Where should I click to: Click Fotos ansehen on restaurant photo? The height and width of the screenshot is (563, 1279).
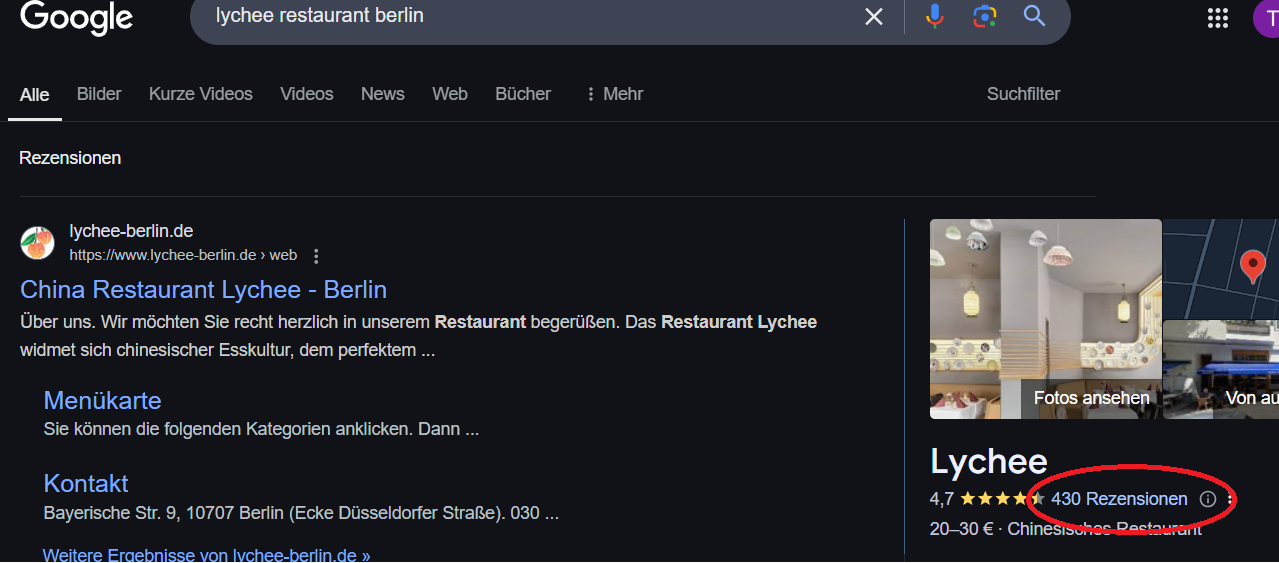(1091, 398)
